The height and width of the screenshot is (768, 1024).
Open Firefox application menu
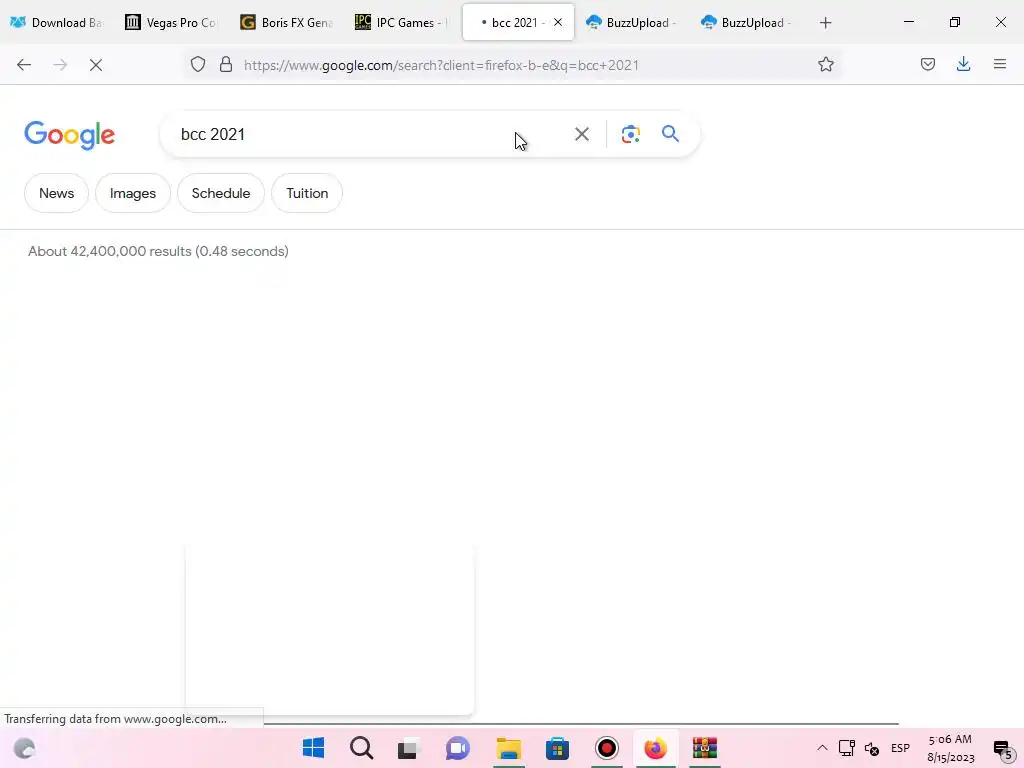pos(1000,65)
